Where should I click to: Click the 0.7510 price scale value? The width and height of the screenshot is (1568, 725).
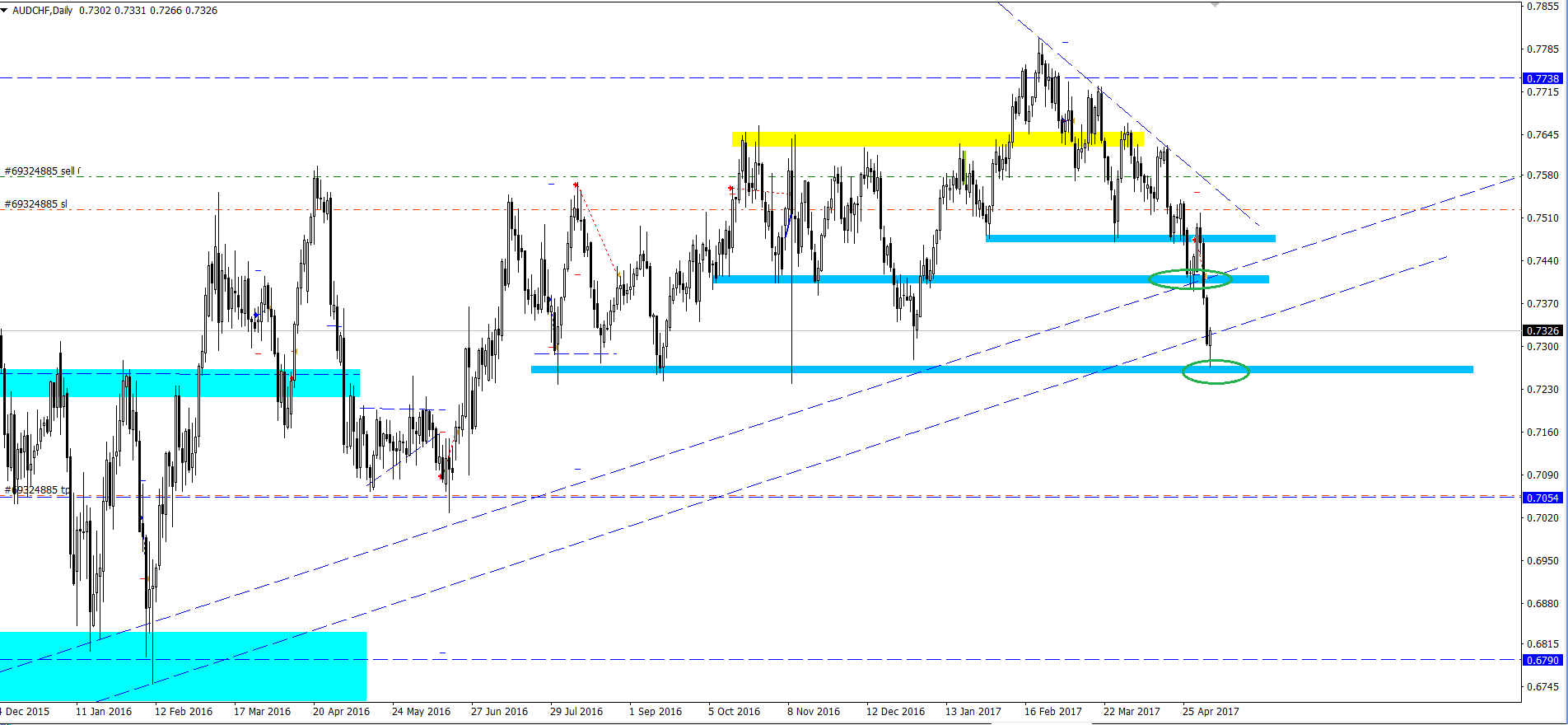click(x=1542, y=217)
